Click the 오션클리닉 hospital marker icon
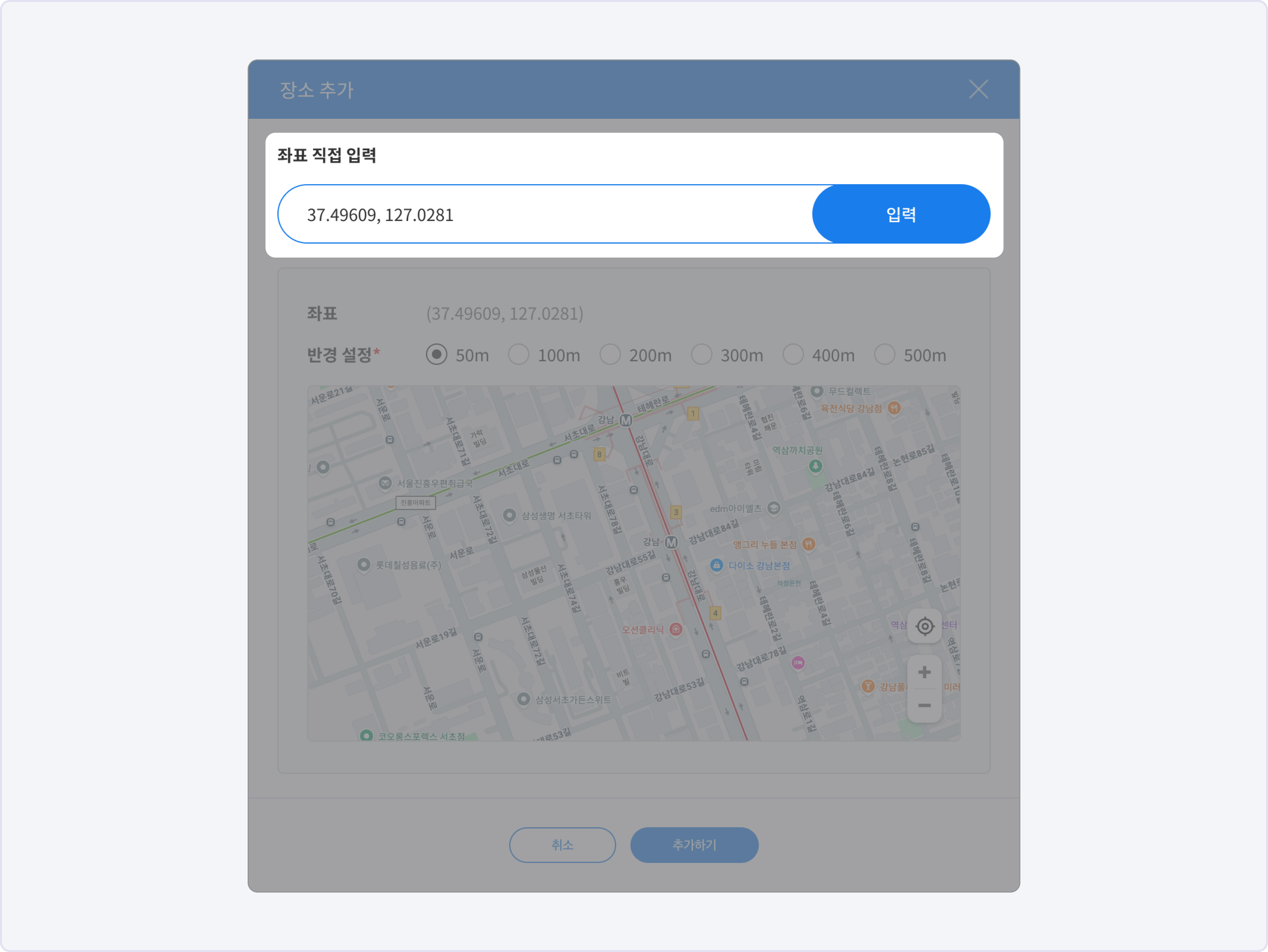Image resolution: width=1268 pixels, height=952 pixels. (x=676, y=629)
